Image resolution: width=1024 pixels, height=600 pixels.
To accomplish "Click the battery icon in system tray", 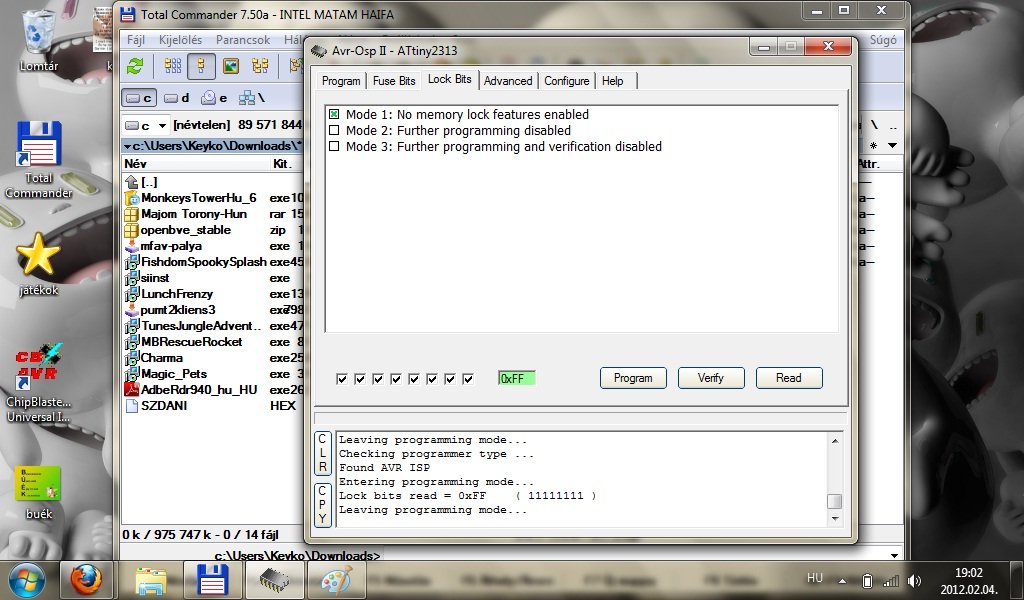I will (867, 580).
